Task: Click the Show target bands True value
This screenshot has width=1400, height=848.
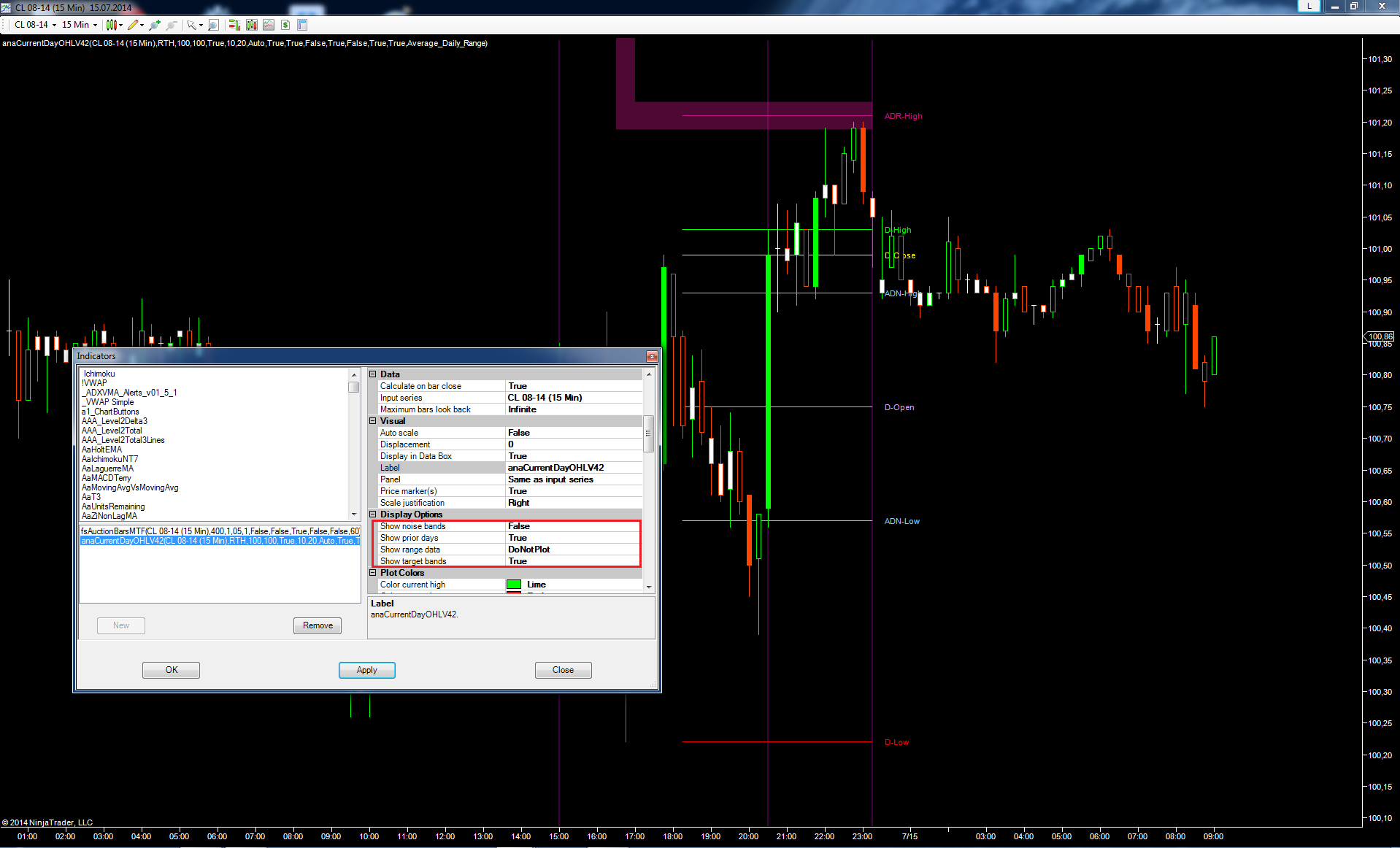Action: pyautogui.click(x=574, y=561)
